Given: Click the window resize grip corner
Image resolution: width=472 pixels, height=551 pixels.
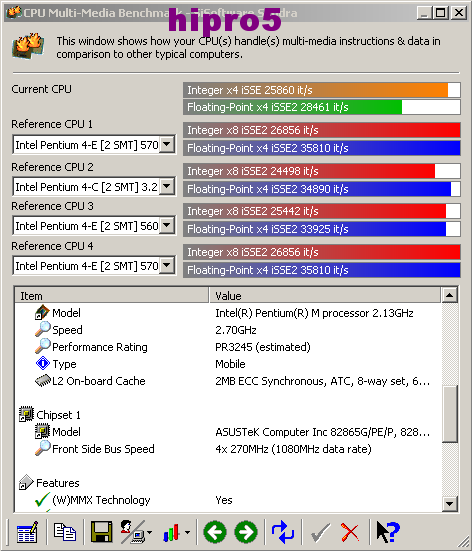Looking at the screenshot, I should (x=464, y=543).
